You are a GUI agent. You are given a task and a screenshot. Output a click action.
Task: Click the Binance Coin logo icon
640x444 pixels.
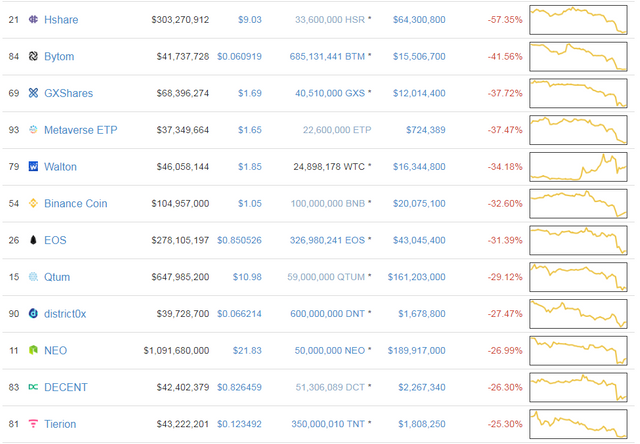tap(34, 203)
